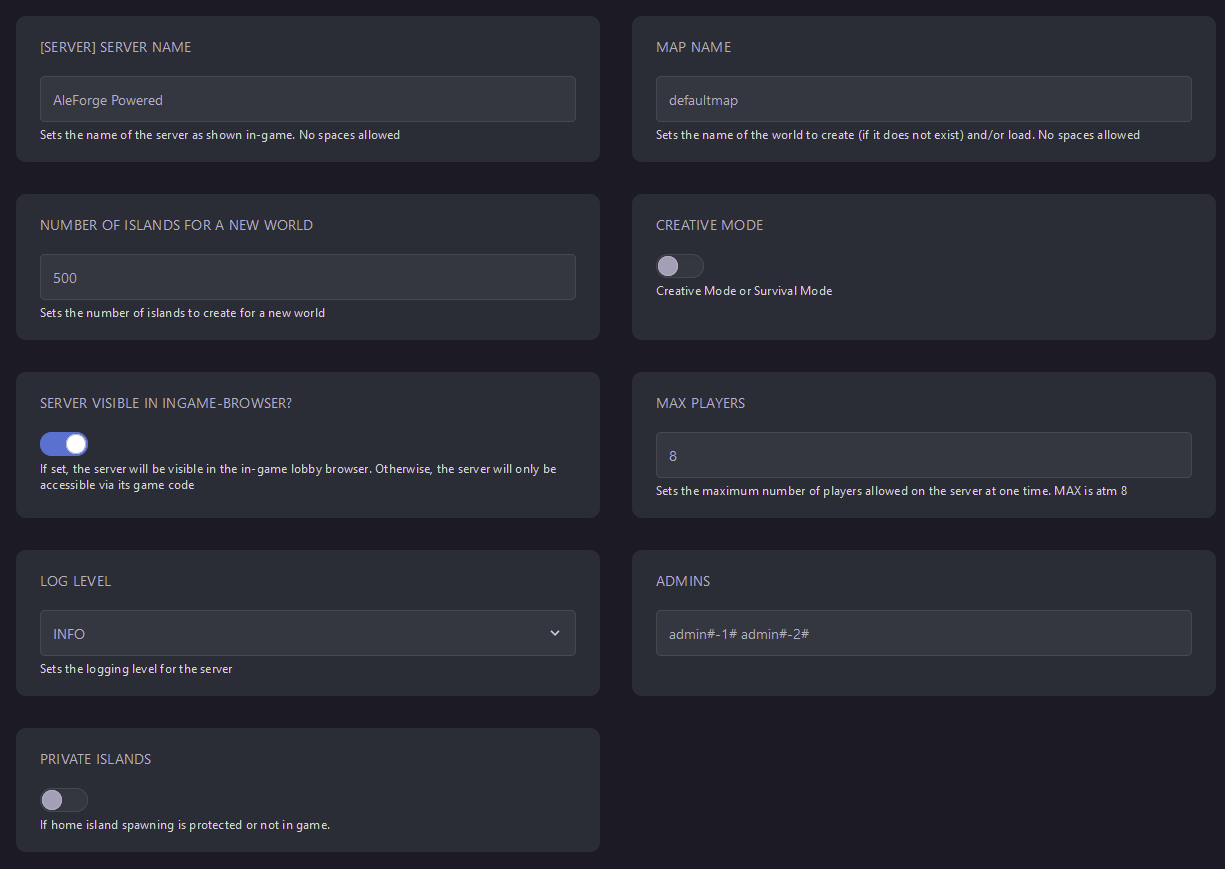1225x869 pixels.
Task: Click the "Sets the logging level" help text
Action: pyautogui.click(x=136, y=669)
